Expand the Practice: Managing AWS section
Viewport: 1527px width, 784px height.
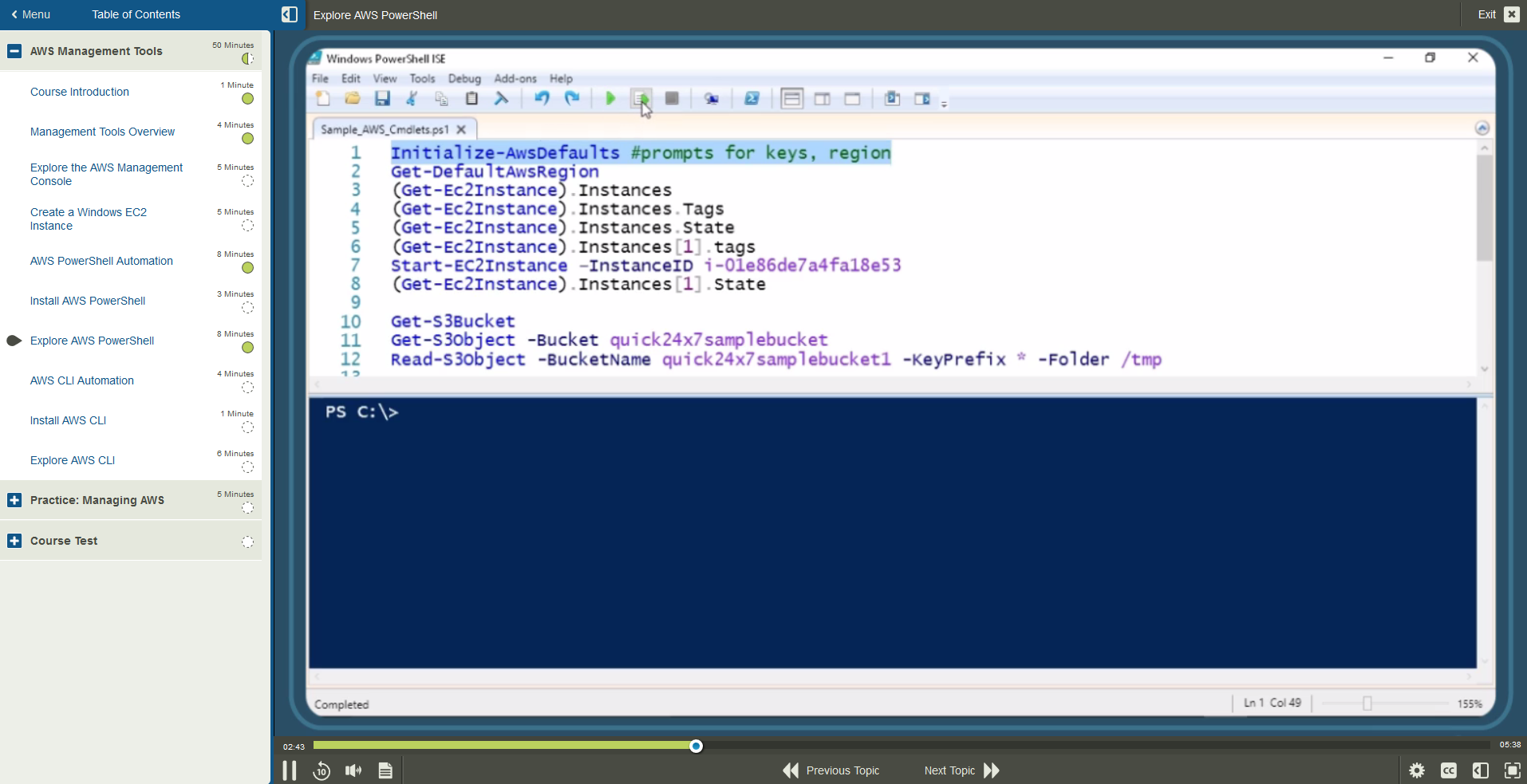(x=14, y=500)
